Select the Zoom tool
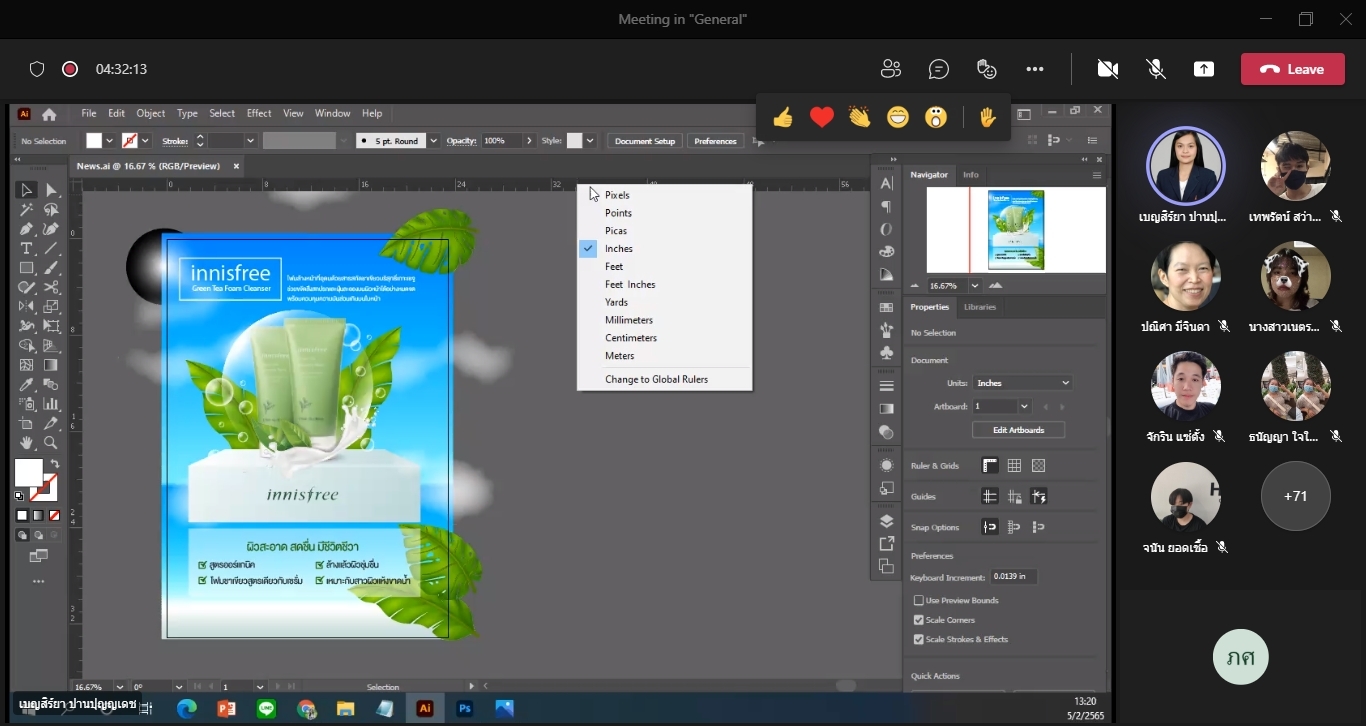The width and height of the screenshot is (1366, 726). click(x=51, y=442)
